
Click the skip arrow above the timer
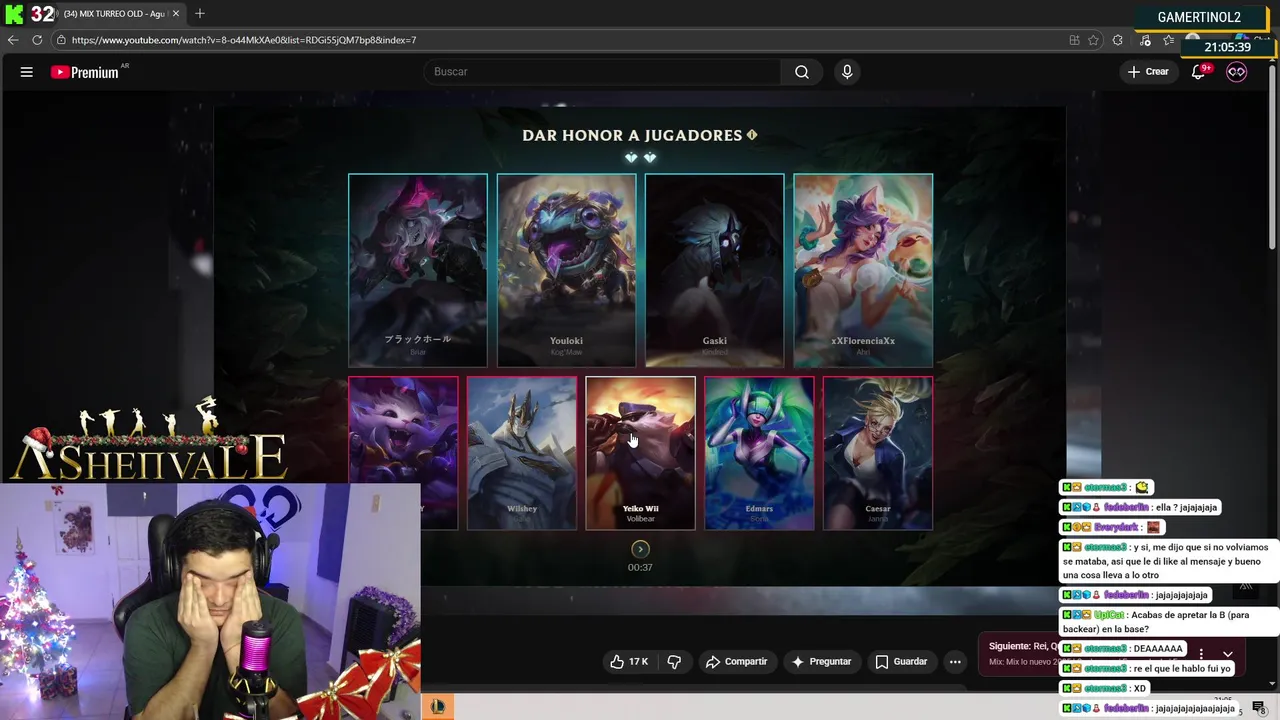(640, 549)
